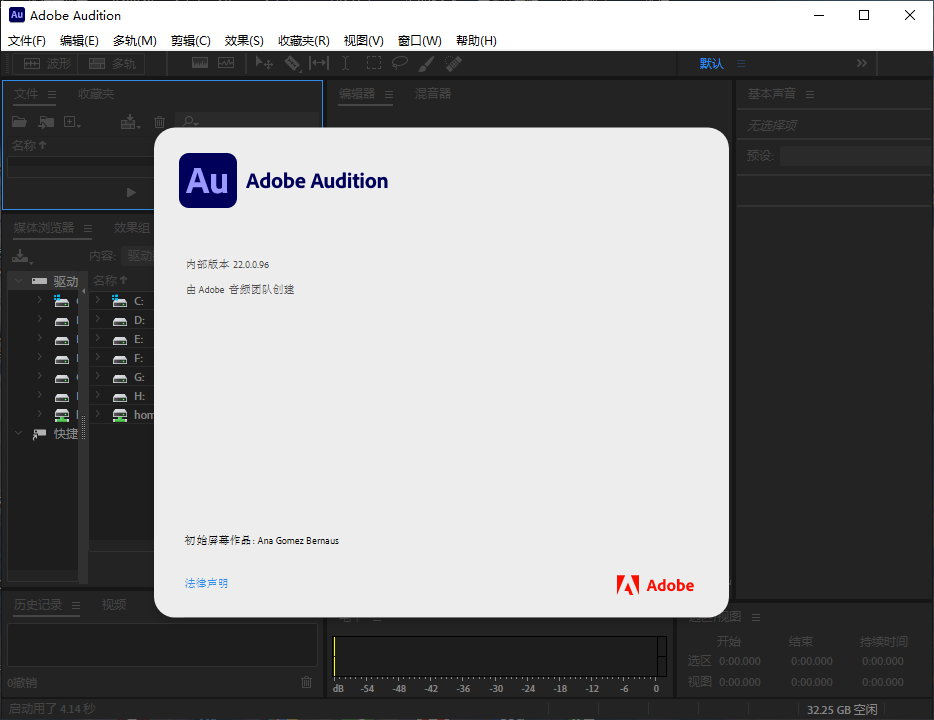Switch to the Effects Rack (效果组) tab
Viewport: 934px width, 720px height.
pyautogui.click(x=132, y=227)
